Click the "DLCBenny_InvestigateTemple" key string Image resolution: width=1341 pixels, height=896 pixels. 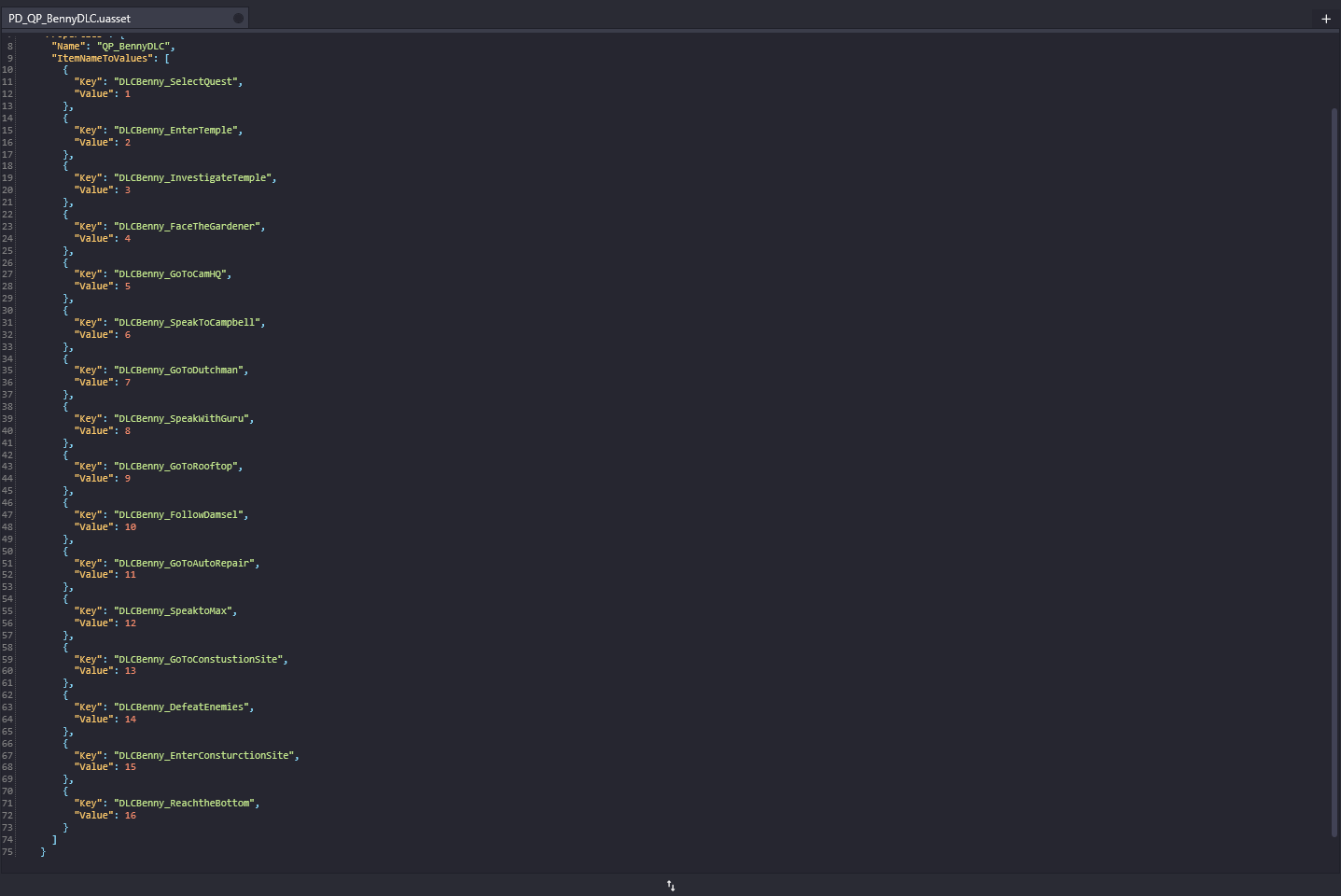(x=192, y=178)
